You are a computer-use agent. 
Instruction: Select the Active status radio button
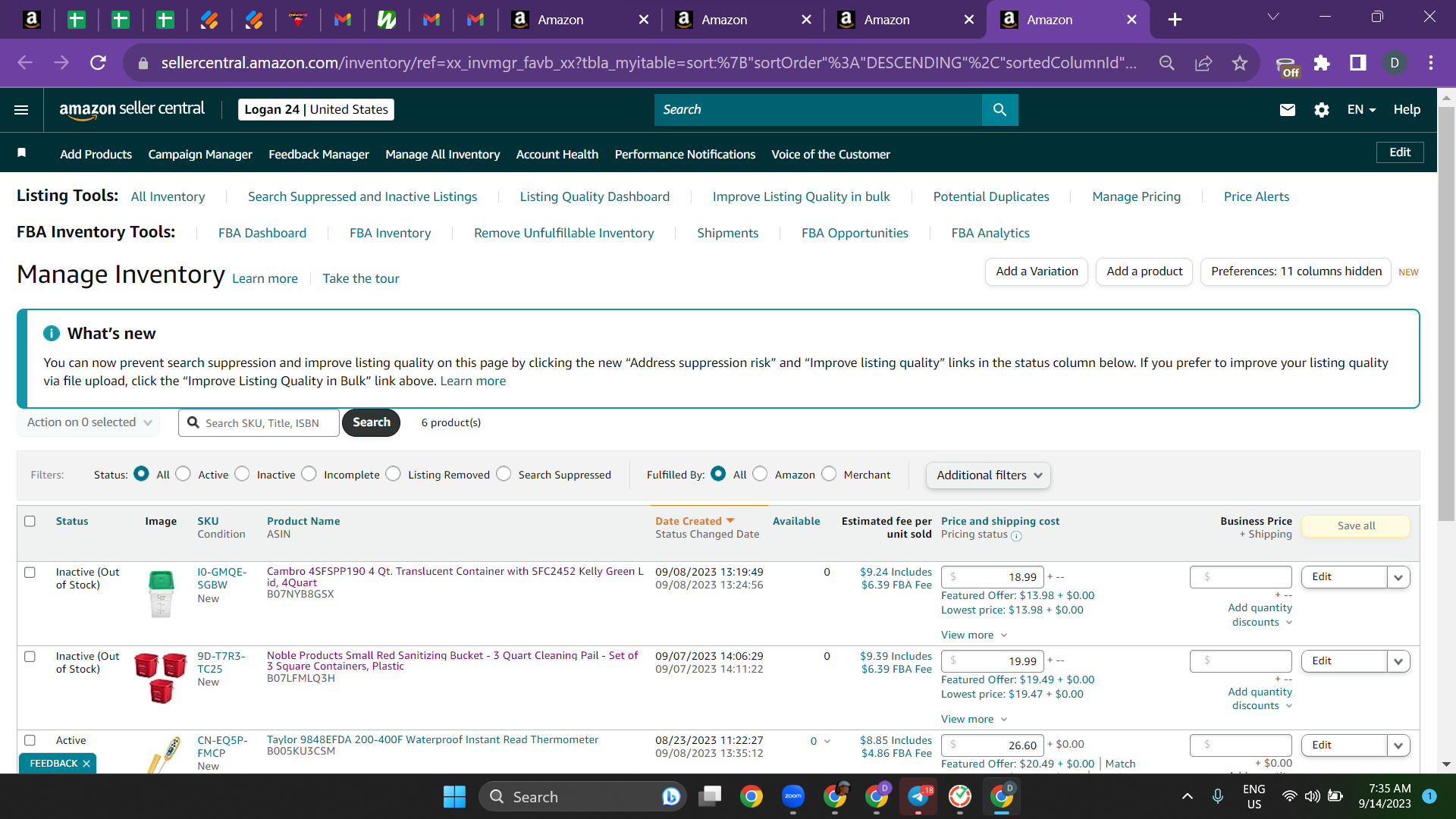[x=183, y=474]
